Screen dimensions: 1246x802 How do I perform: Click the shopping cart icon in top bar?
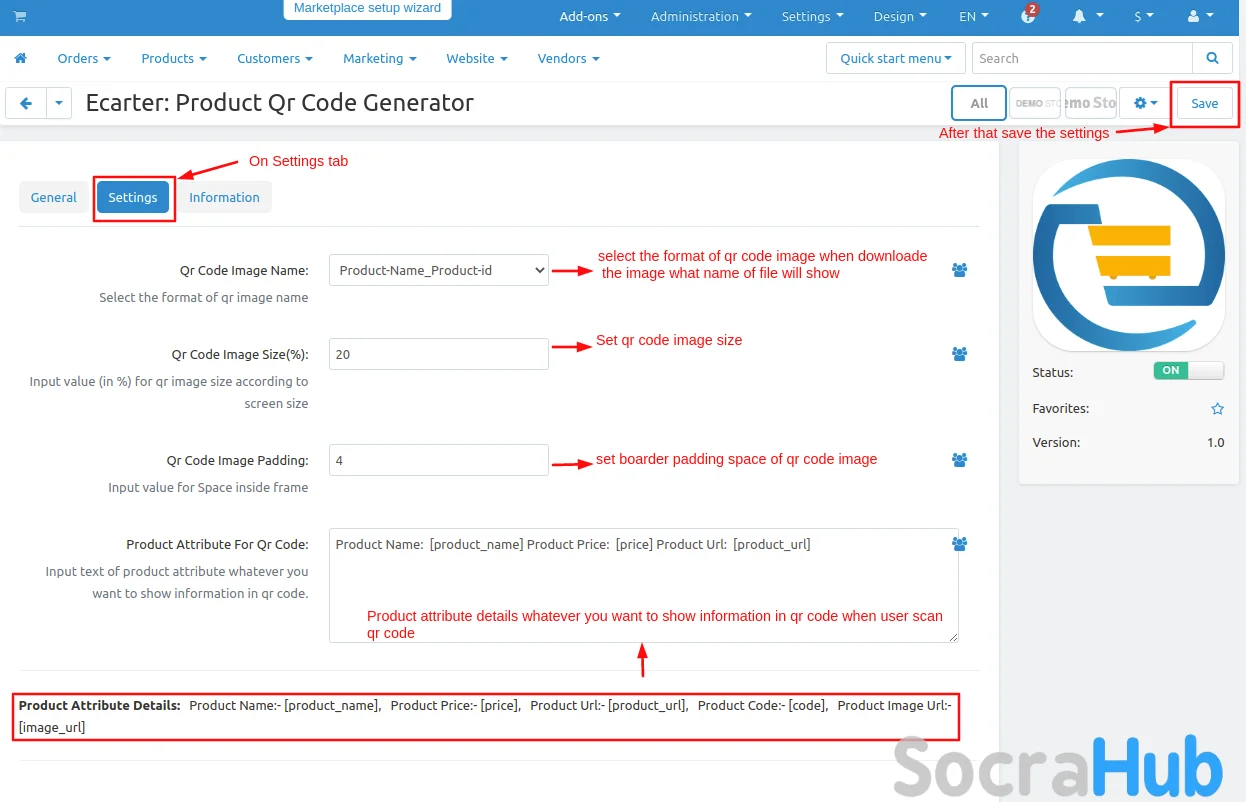pyautogui.click(x=20, y=17)
